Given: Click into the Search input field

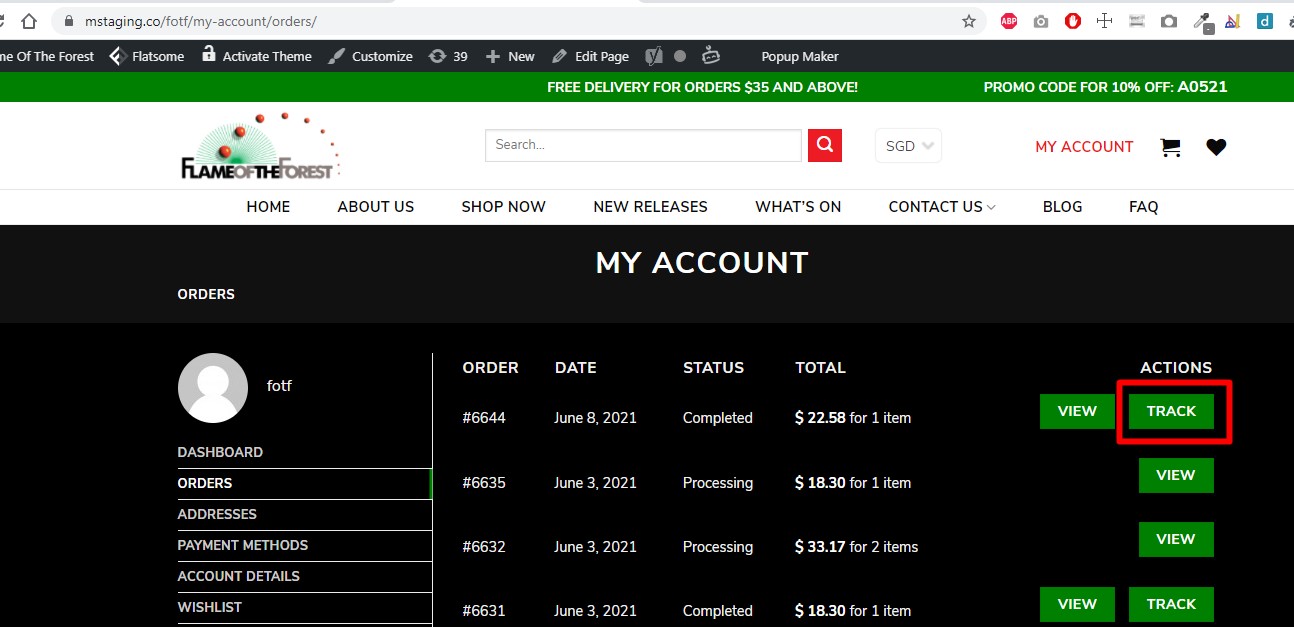Looking at the screenshot, I should pyautogui.click(x=643, y=145).
